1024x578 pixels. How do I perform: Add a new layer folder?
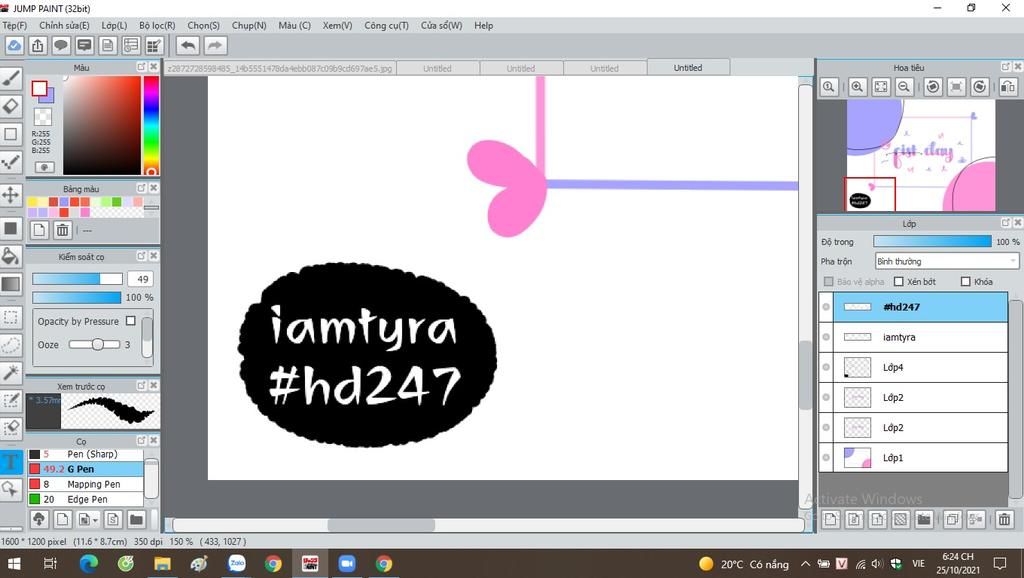click(x=923, y=520)
